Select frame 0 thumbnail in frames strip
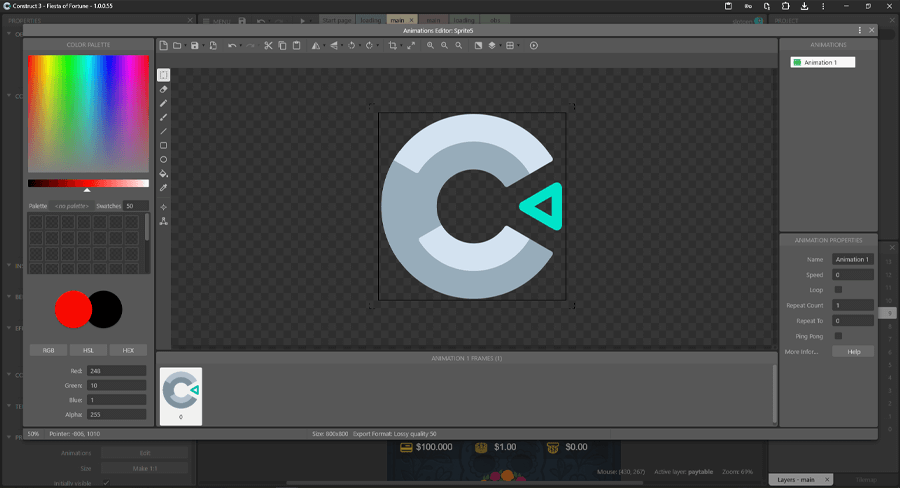Screen dimensions: 900x488 click(181, 394)
